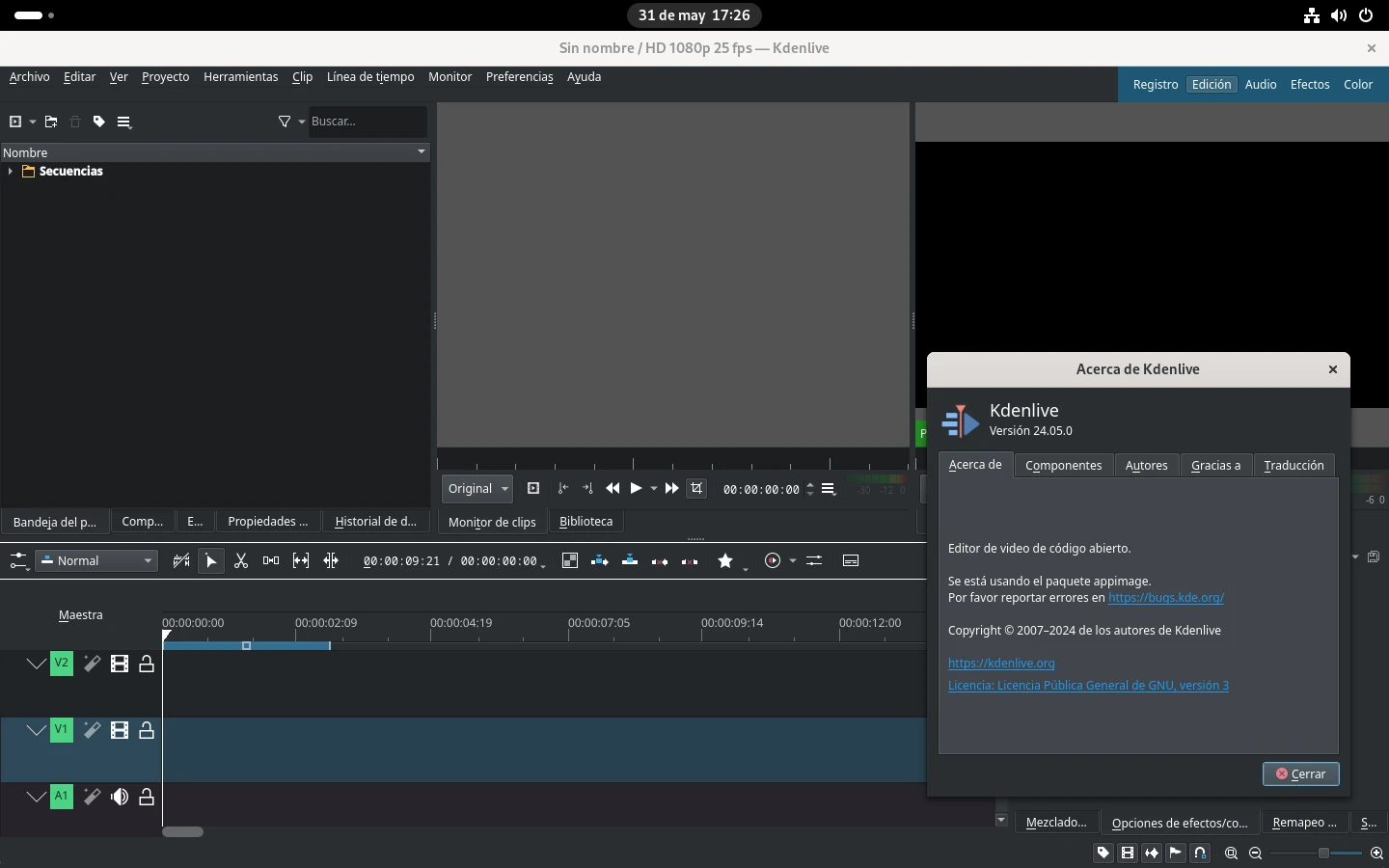This screenshot has width=1389, height=868.
Task: Play the clip in clip monitor
Action: (x=636, y=488)
